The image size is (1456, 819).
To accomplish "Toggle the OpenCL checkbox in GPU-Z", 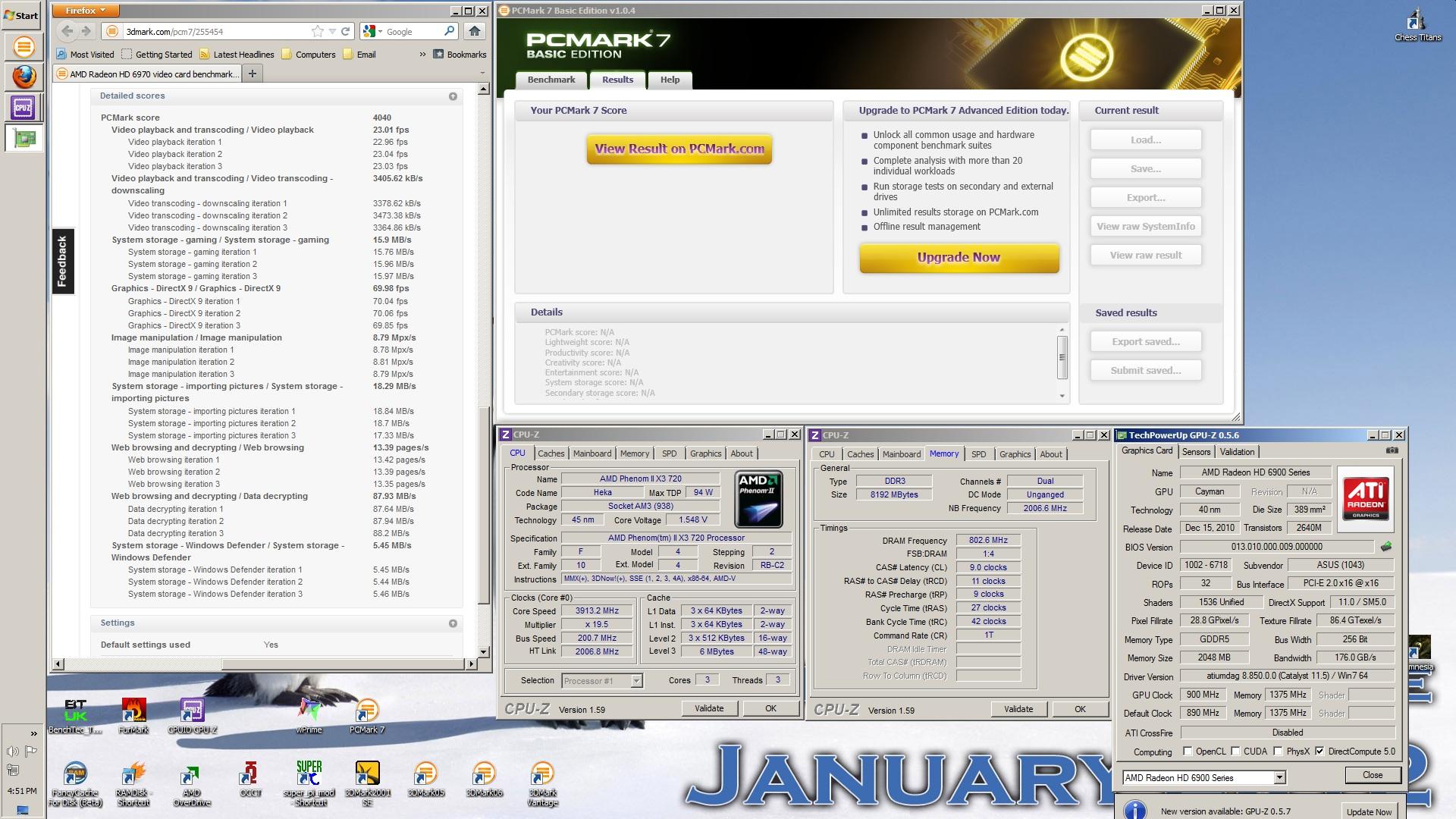I will [1188, 752].
